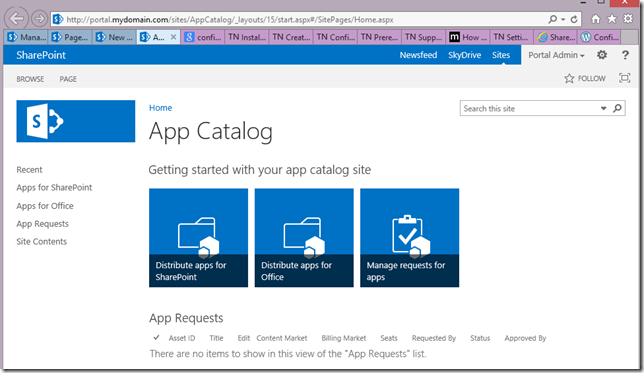Click the Help question mark icon
644x373 pixels.
pyautogui.click(x=625, y=55)
